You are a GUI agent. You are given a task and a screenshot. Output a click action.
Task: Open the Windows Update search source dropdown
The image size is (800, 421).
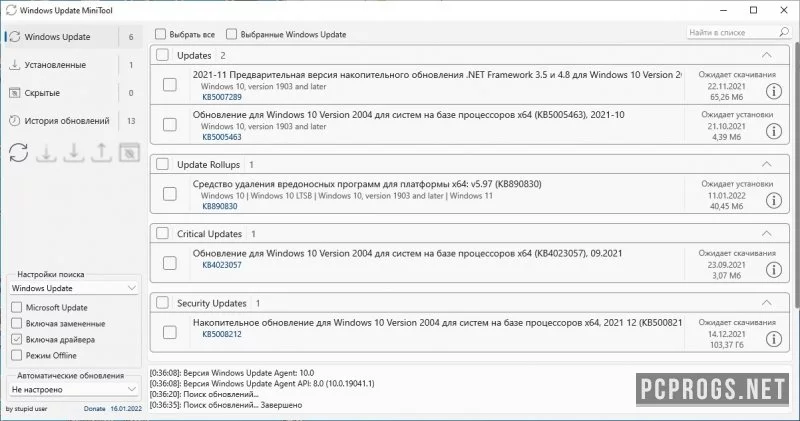pyautogui.click(x=74, y=288)
